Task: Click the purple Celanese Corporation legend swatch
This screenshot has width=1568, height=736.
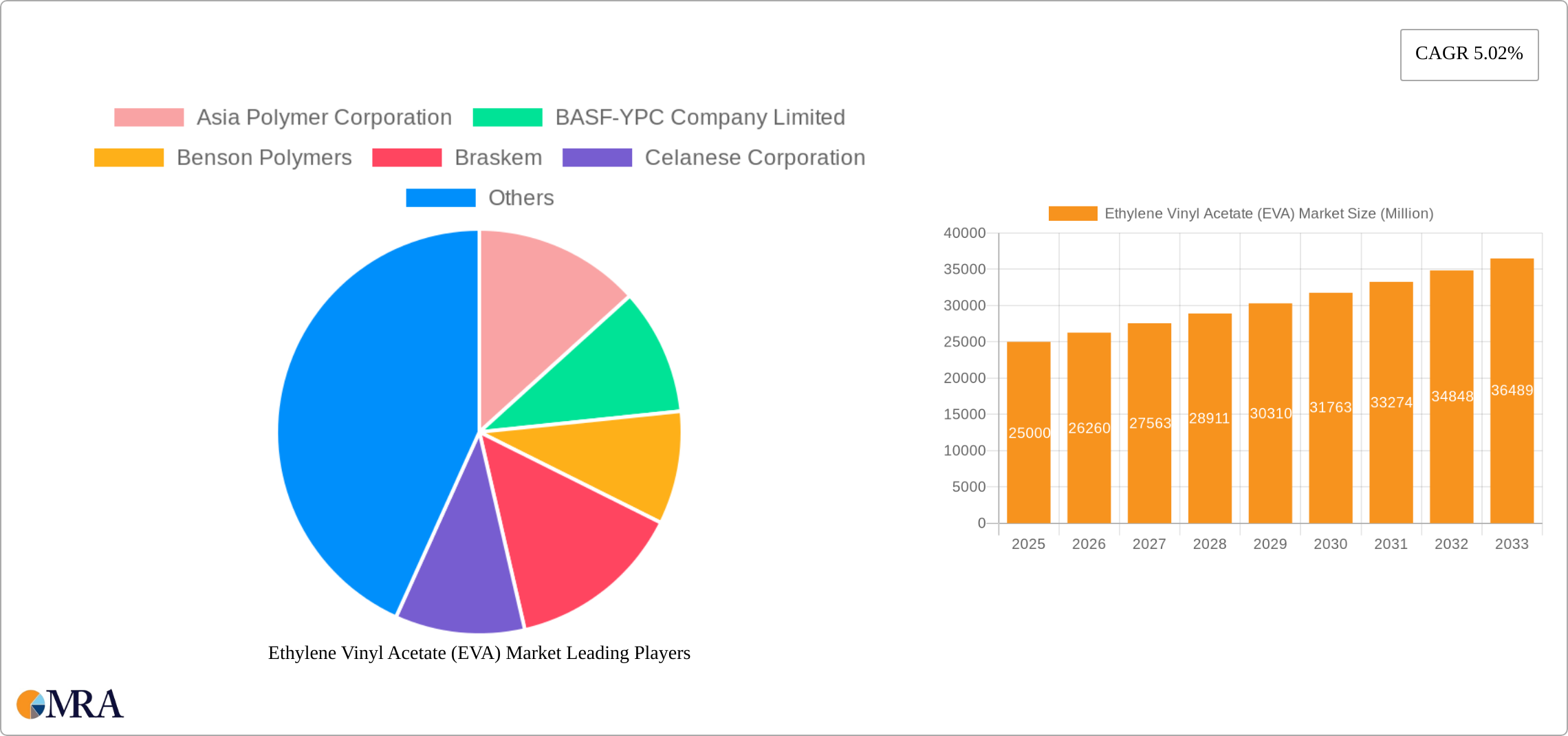Action: pos(597,158)
